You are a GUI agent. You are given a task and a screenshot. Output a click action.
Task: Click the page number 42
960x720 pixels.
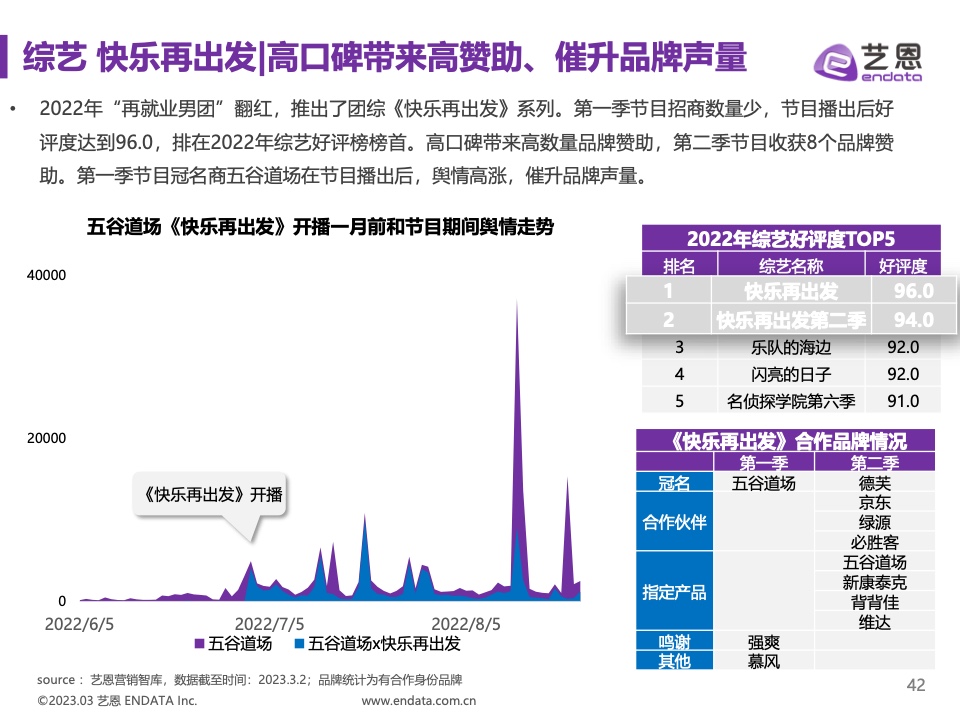(x=916, y=684)
